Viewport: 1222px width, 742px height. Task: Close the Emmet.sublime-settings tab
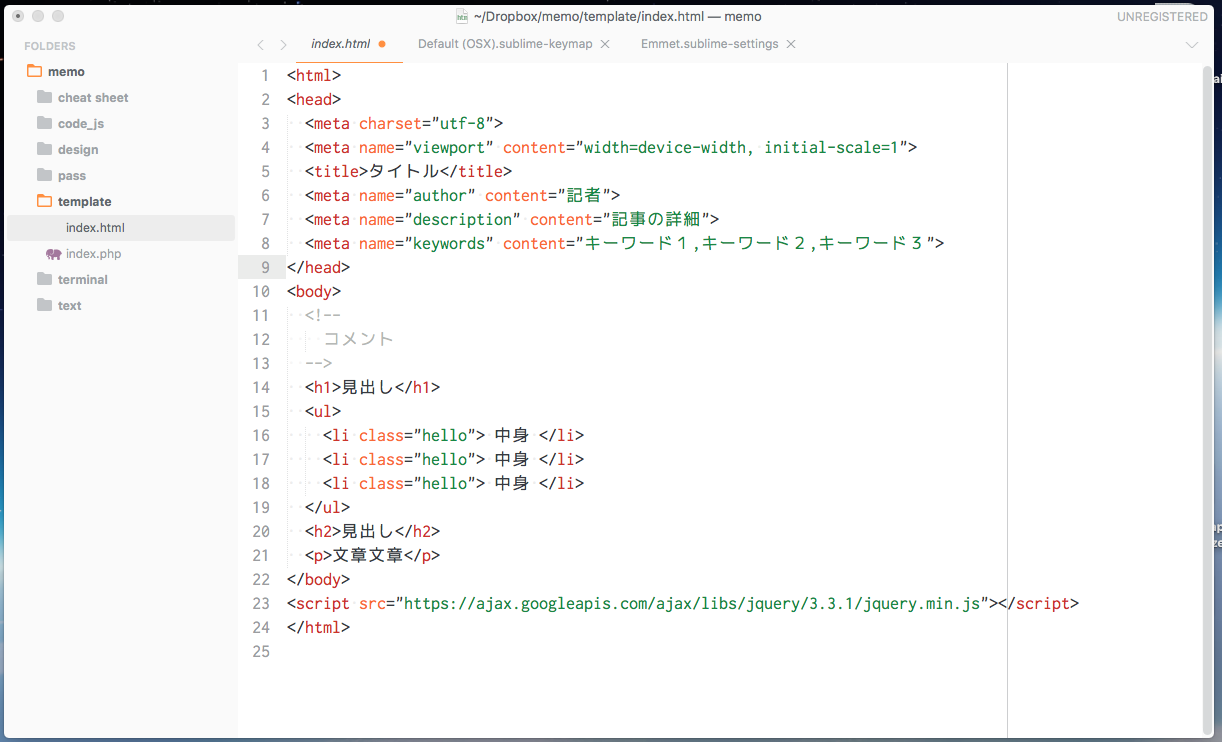(790, 44)
